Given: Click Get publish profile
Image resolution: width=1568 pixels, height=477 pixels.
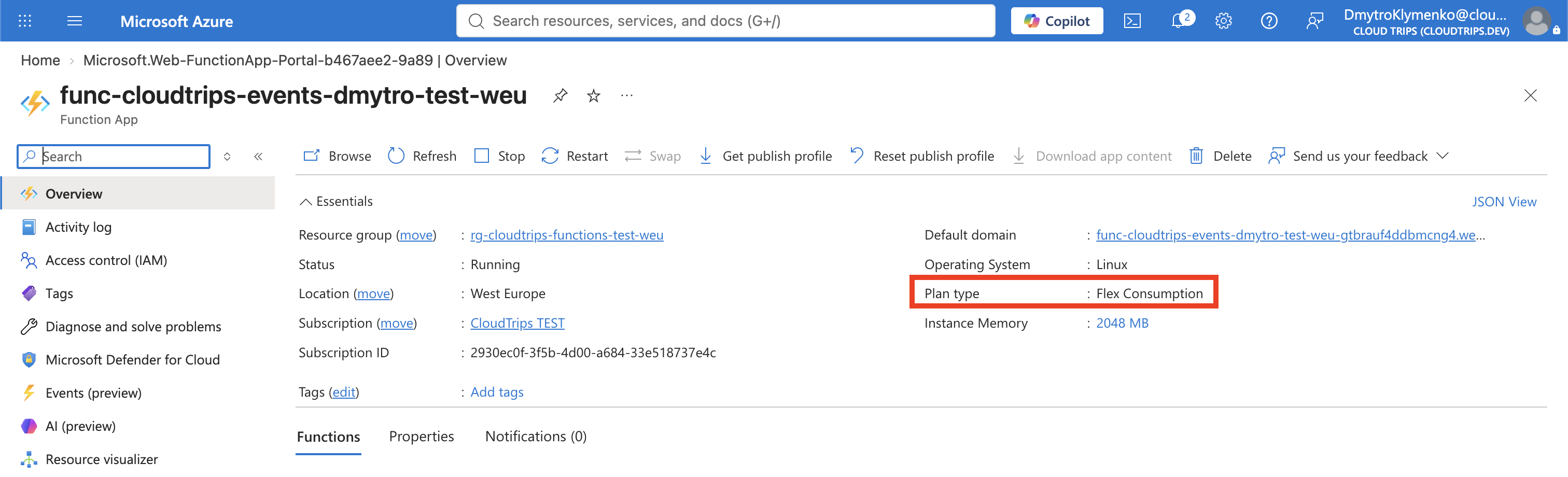Looking at the screenshot, I should pyautogui.click(x=765, y=157).
